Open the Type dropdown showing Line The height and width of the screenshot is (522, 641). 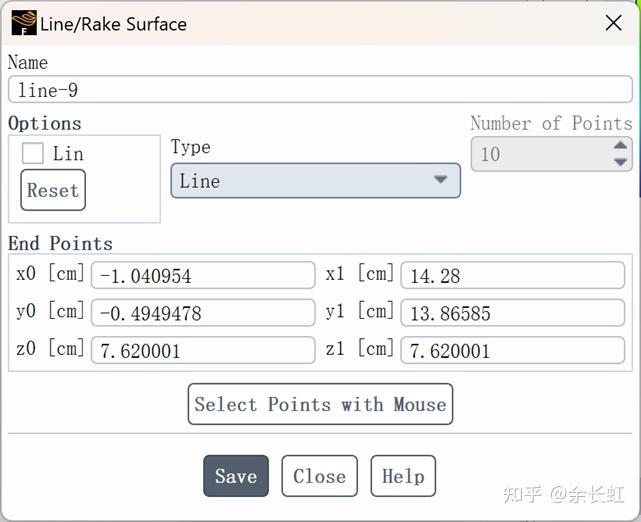315,181
